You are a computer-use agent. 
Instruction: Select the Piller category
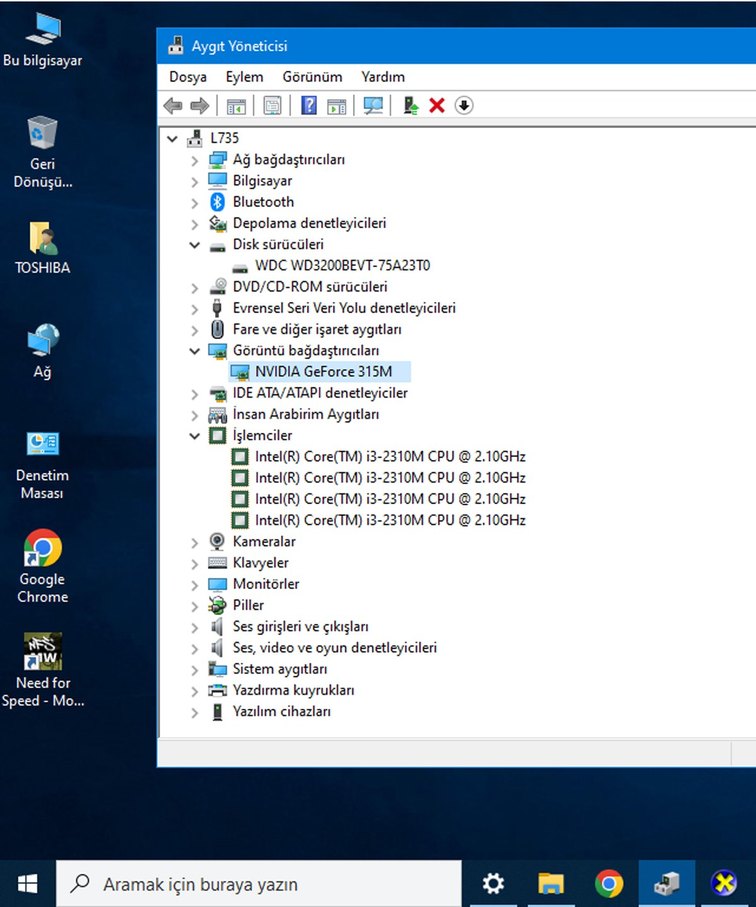pos(248,605)
